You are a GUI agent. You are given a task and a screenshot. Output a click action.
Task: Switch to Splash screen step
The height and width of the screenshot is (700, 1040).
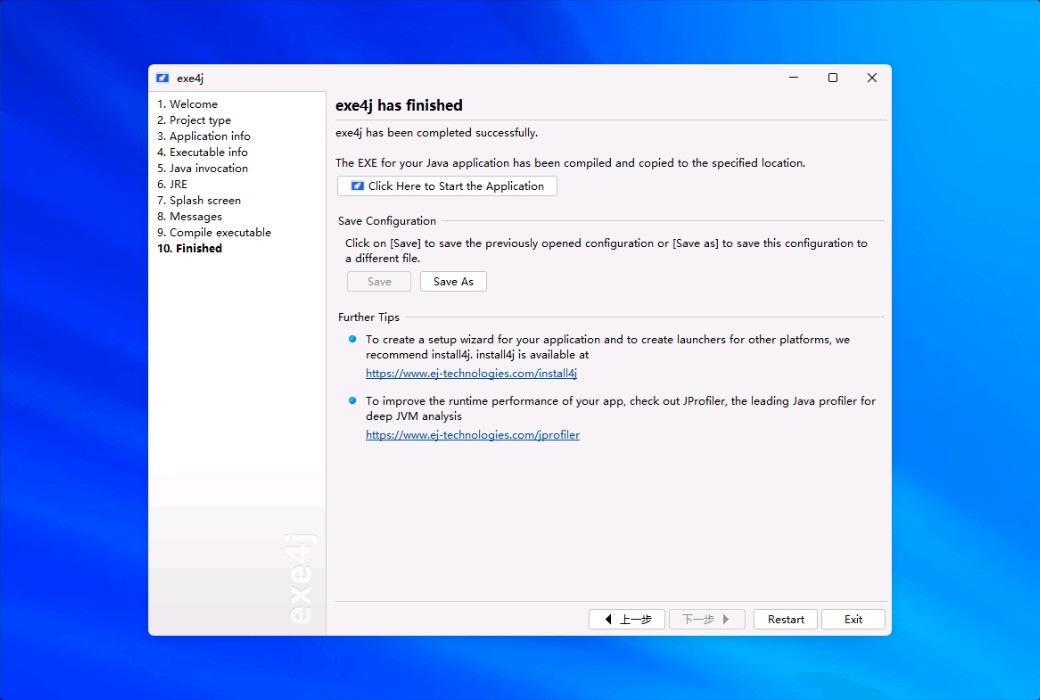(x=199, y=200)
